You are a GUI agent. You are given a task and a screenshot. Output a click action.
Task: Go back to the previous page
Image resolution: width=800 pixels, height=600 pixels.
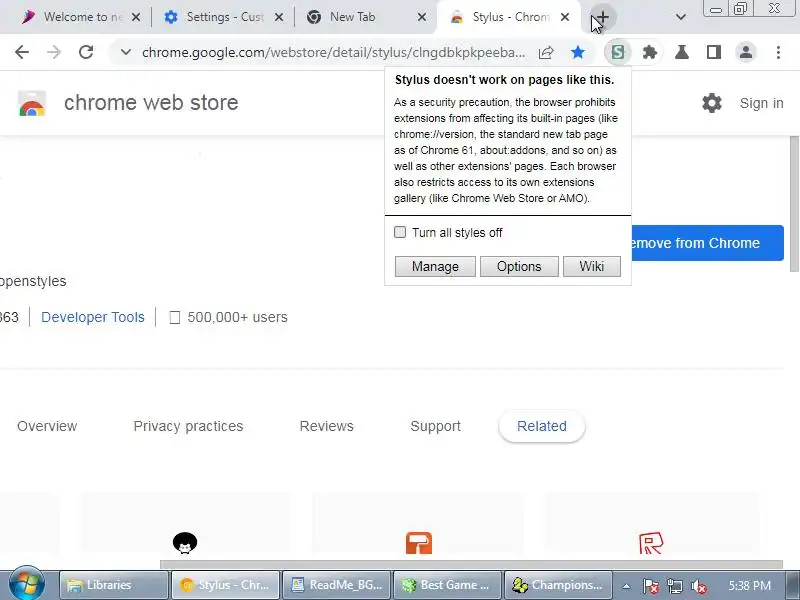(22, 52)
